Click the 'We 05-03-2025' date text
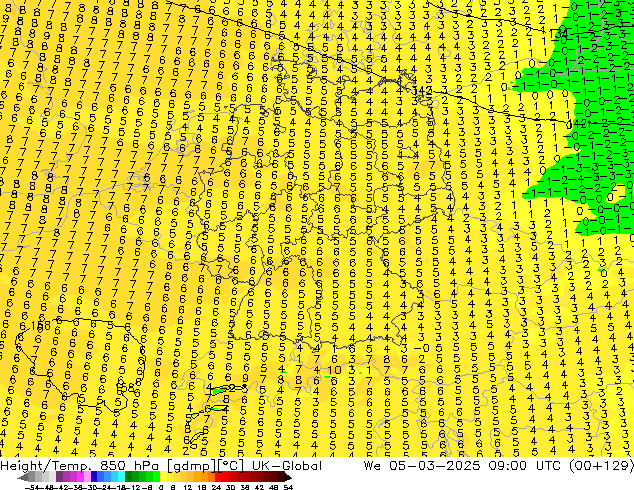The image size is (634, 490). pyautogui.click(x=422, y=466)
